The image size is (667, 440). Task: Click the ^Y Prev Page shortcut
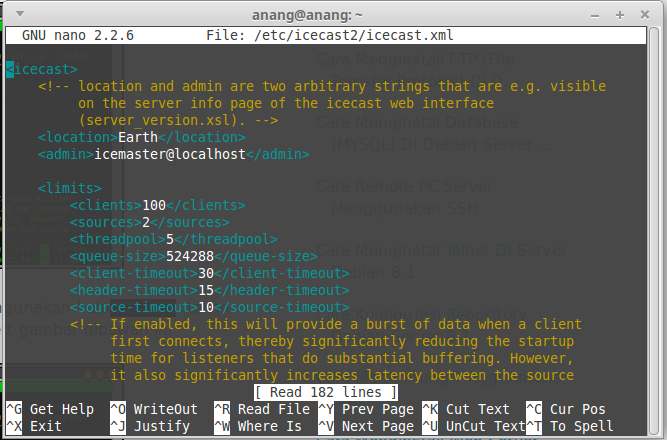click(366, 409)
